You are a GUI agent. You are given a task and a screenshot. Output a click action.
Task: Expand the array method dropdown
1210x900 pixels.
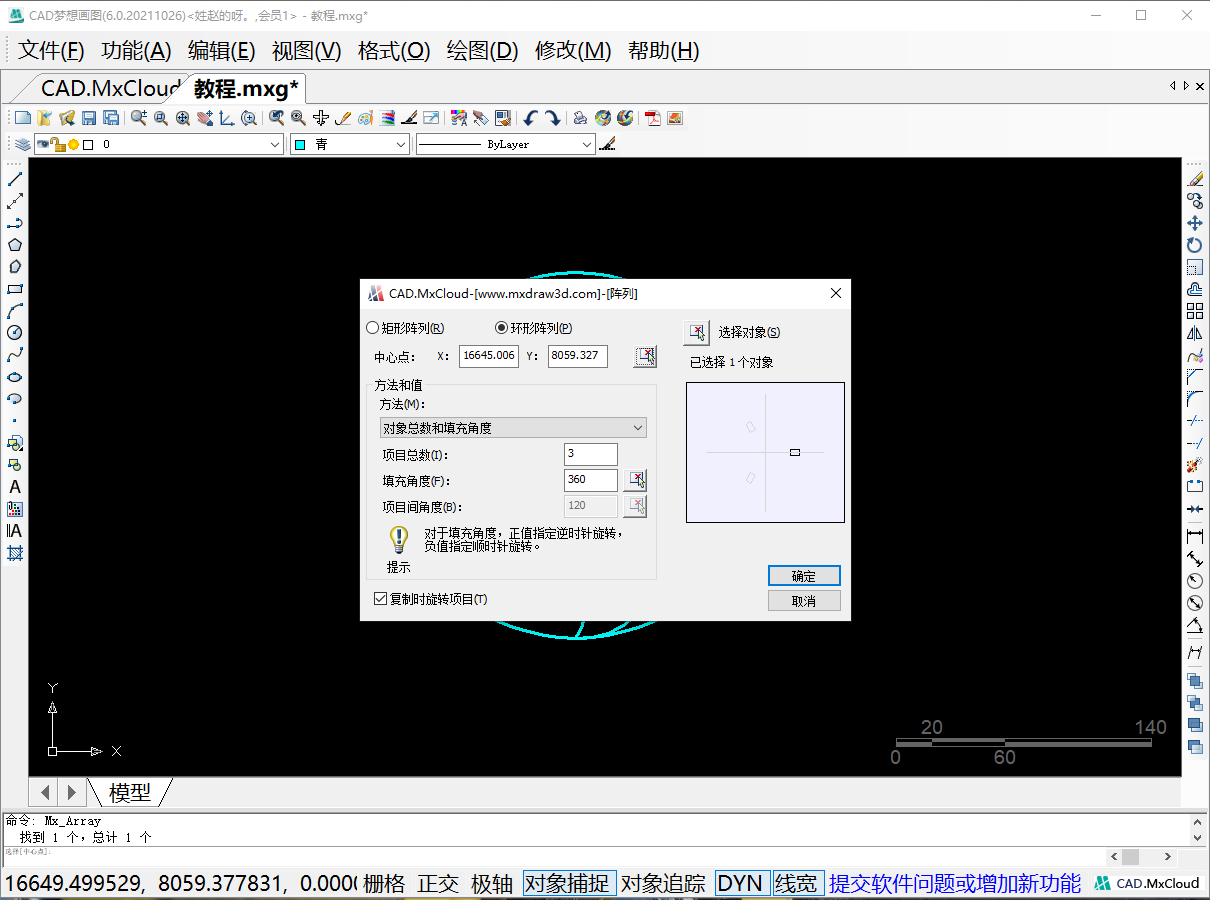(512, 428)
